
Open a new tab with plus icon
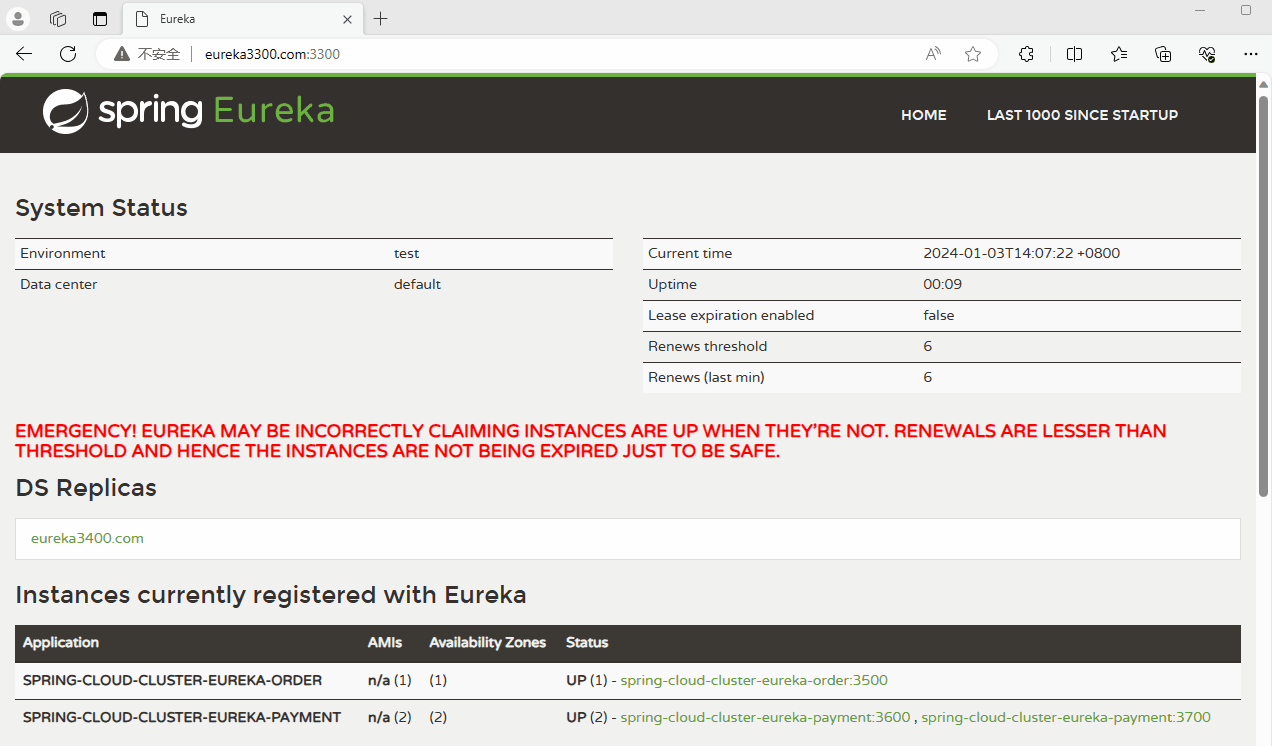click(x=381, y=19)
